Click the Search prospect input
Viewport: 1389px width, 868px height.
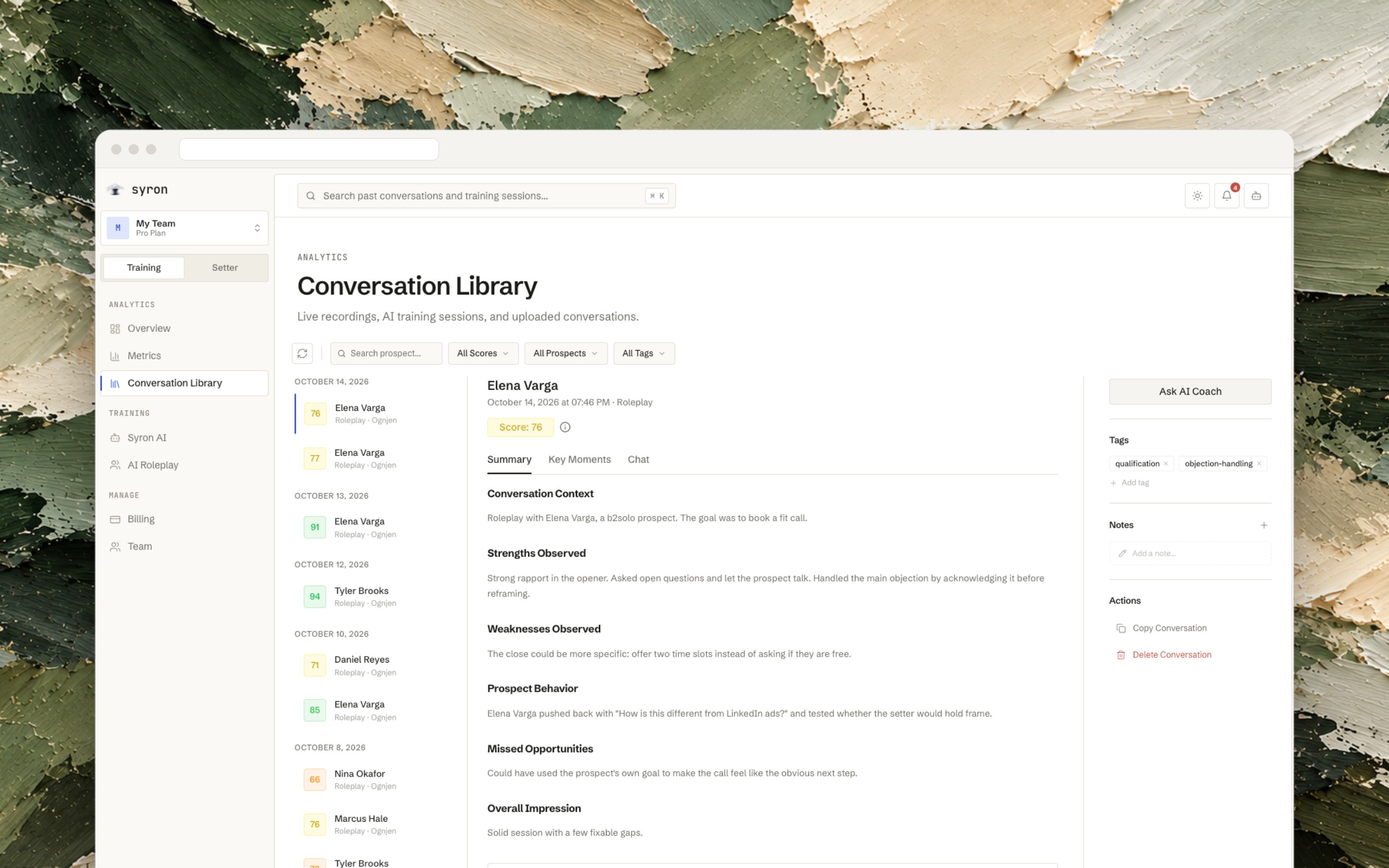tap(386, 353)
